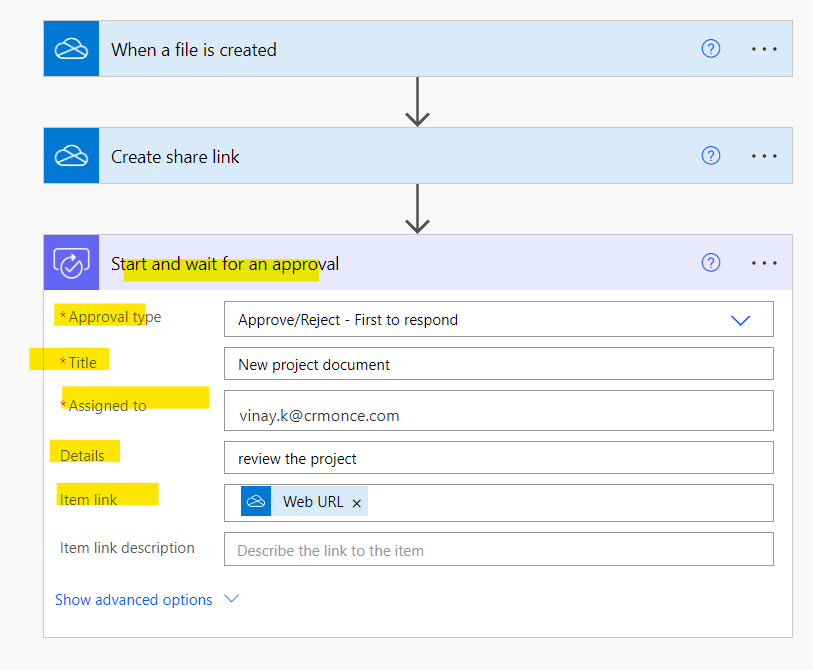Image resolution: width=813 pixels, height=670 pixels.
Task: Open the ellipsis menu on the approval step
Action: coord(764,263)
